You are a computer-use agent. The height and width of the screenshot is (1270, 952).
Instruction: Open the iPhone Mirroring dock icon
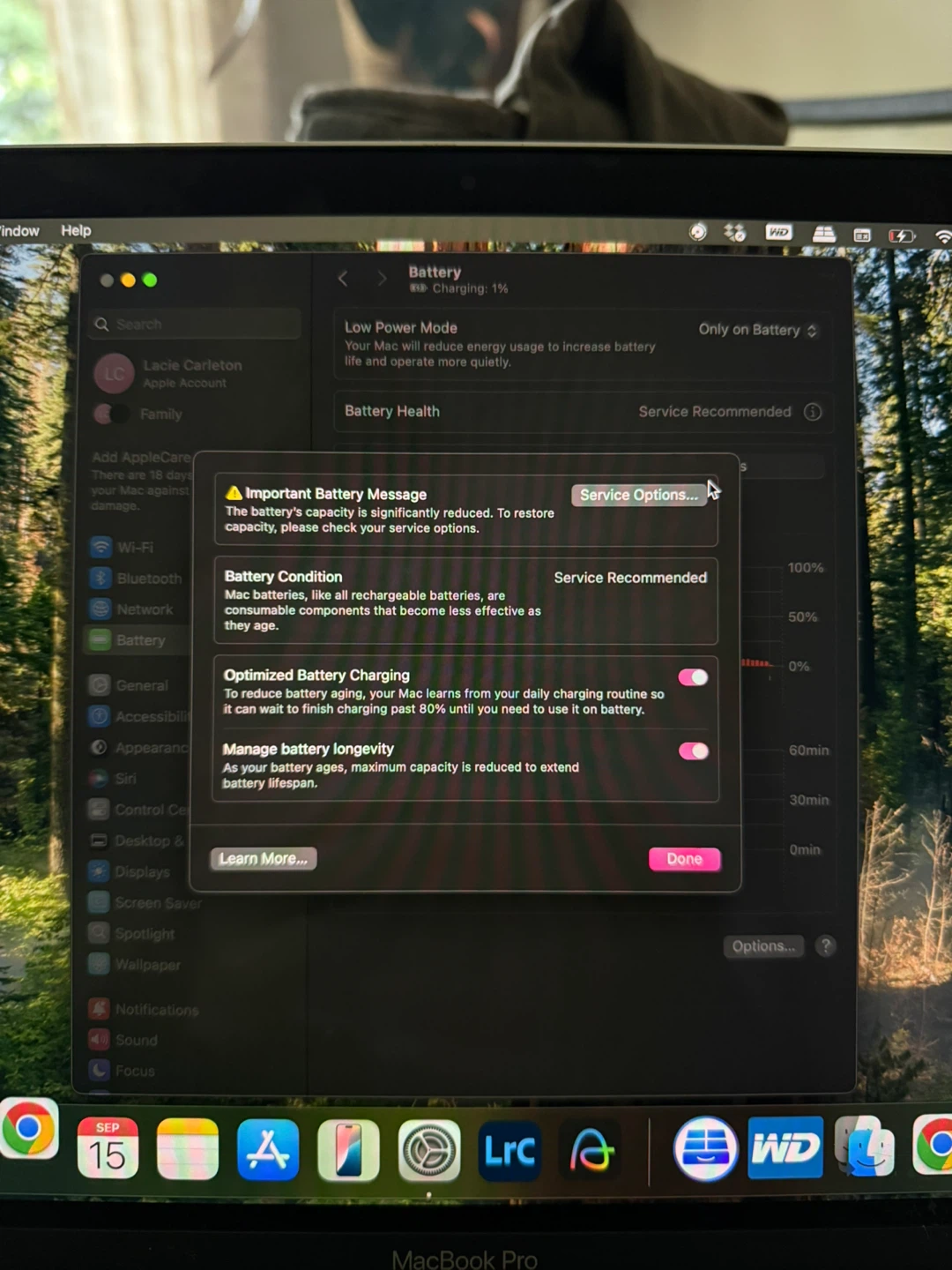pyautogui.click(x=348, y=1150)
